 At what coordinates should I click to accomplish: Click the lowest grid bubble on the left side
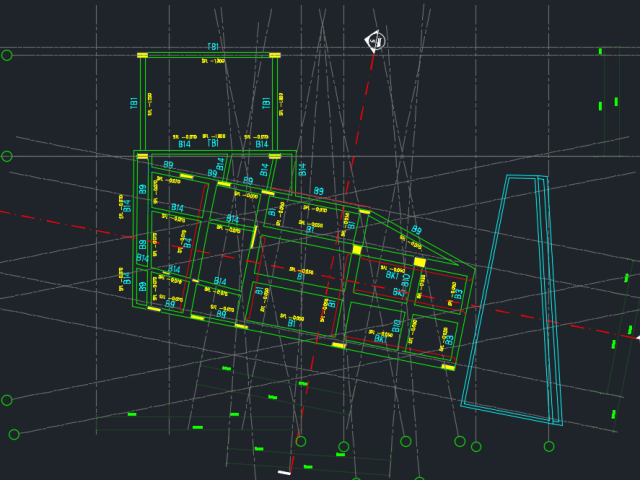pyautogui.click(x=14, y=434)
